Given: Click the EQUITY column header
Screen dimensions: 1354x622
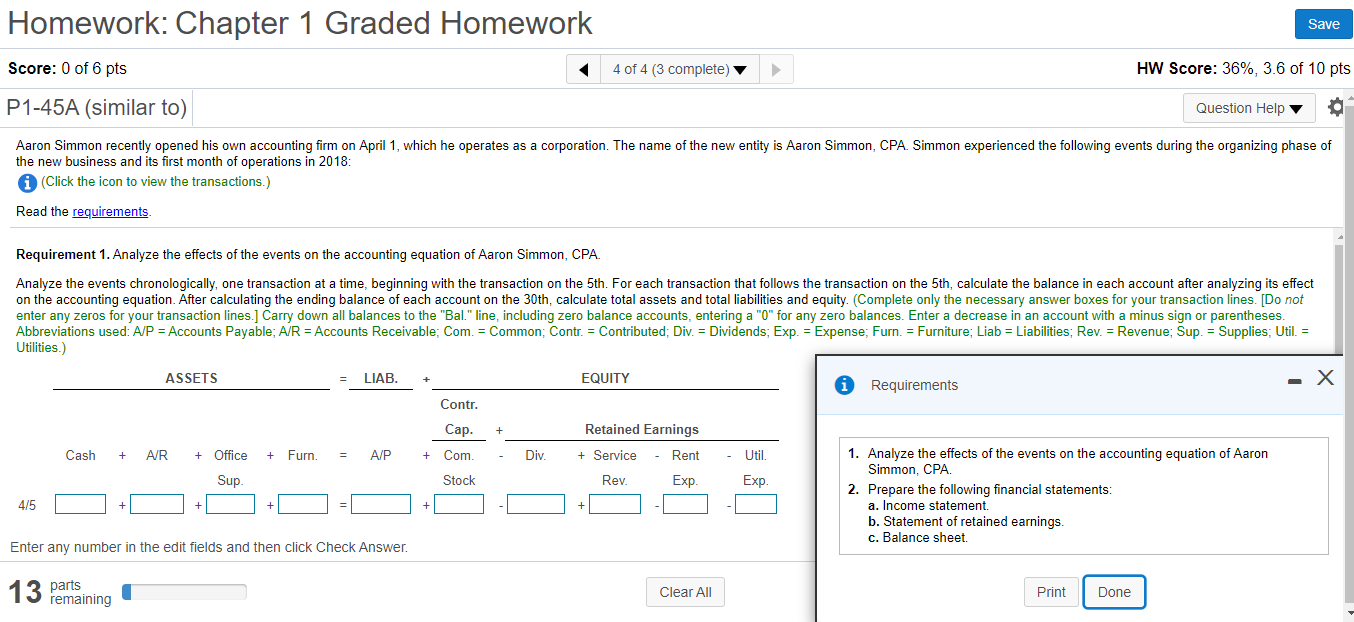Looking at the screenshot, I should tap(605, 378).
